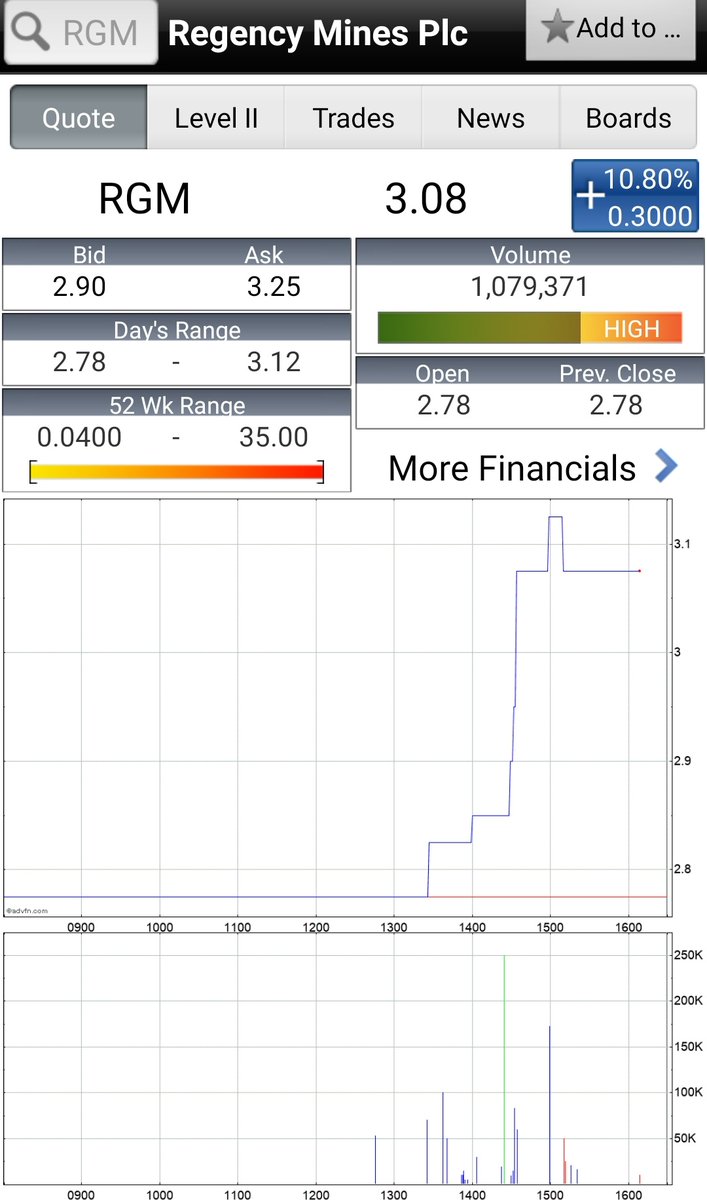Viewport: 707px width, 1200px height.
Task: Tap the Ask value 3.25
Action: pyautogui.click(x=274, y=286)
